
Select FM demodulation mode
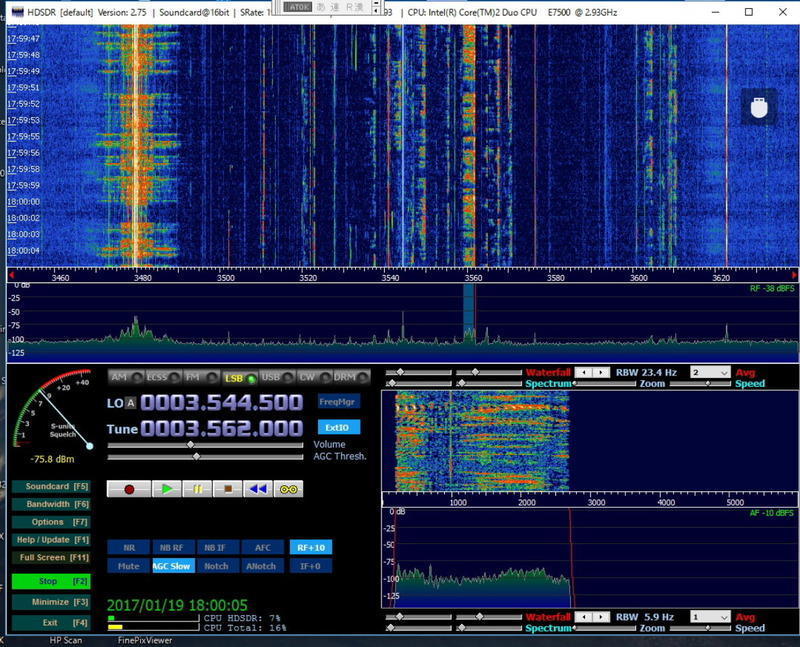pos(201,378)
